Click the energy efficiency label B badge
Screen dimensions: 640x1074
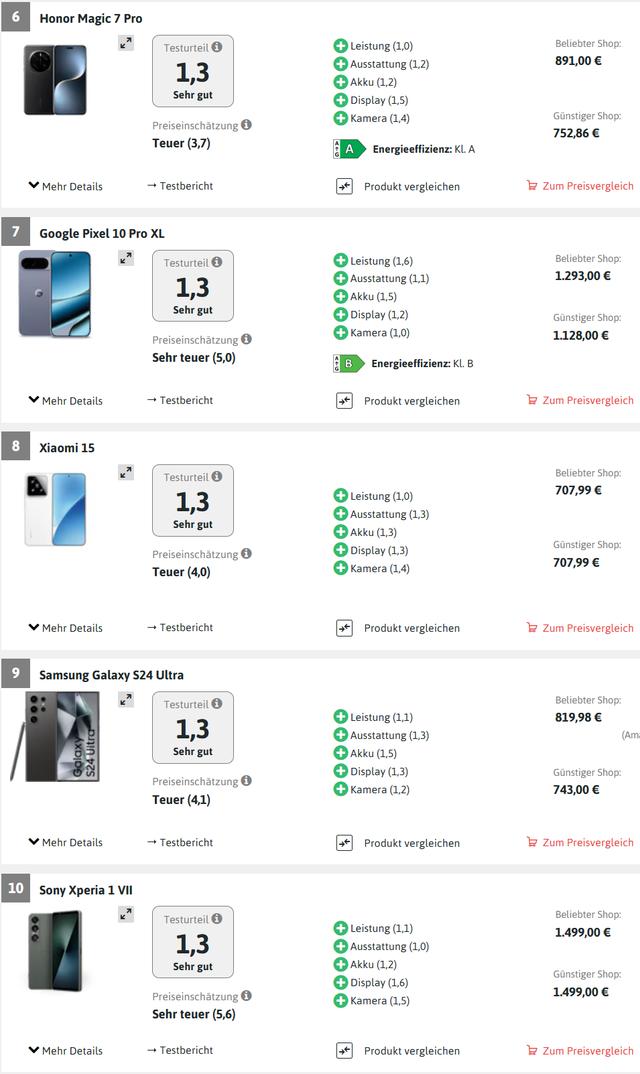[x=347, y=364]
